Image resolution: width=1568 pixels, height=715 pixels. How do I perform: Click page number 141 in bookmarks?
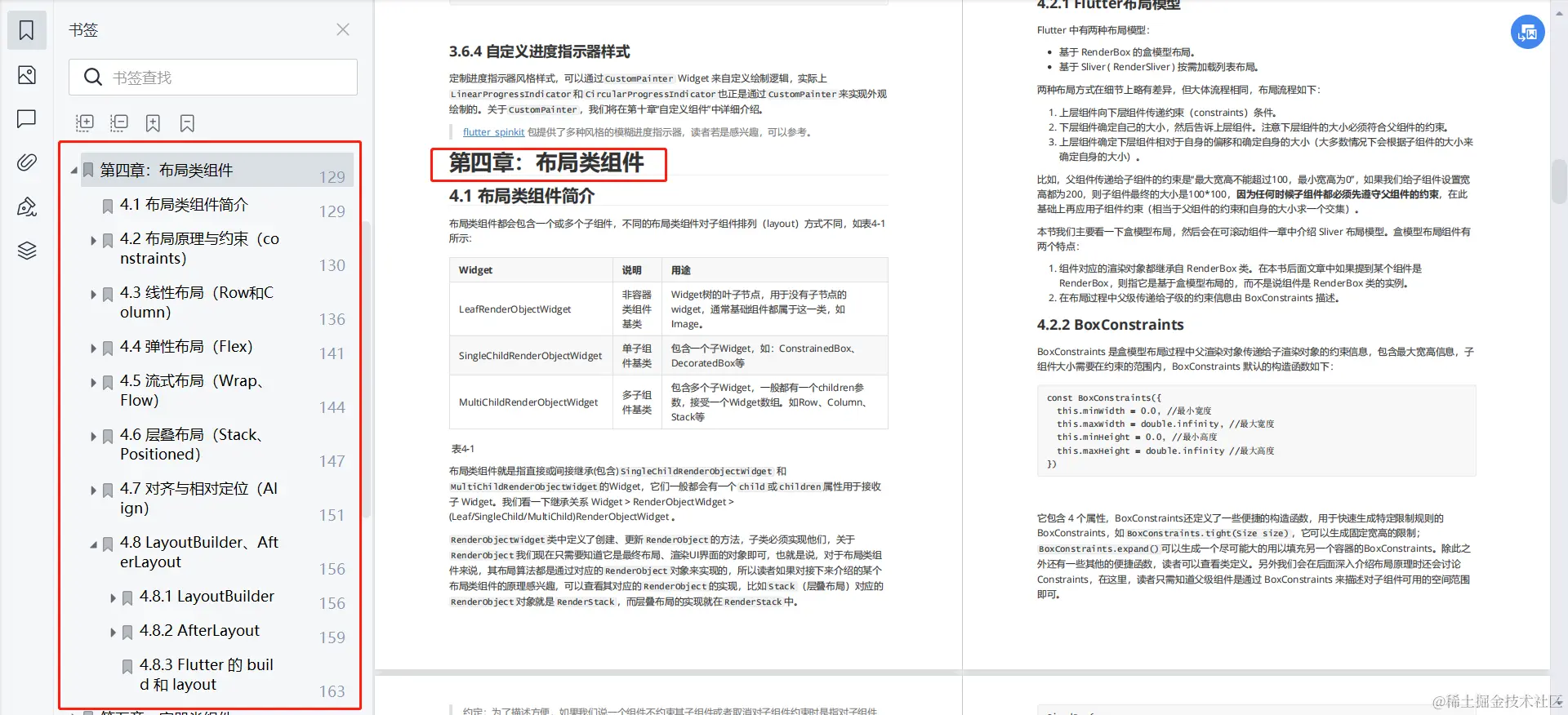pyautogui.click(x=332, y=353)
